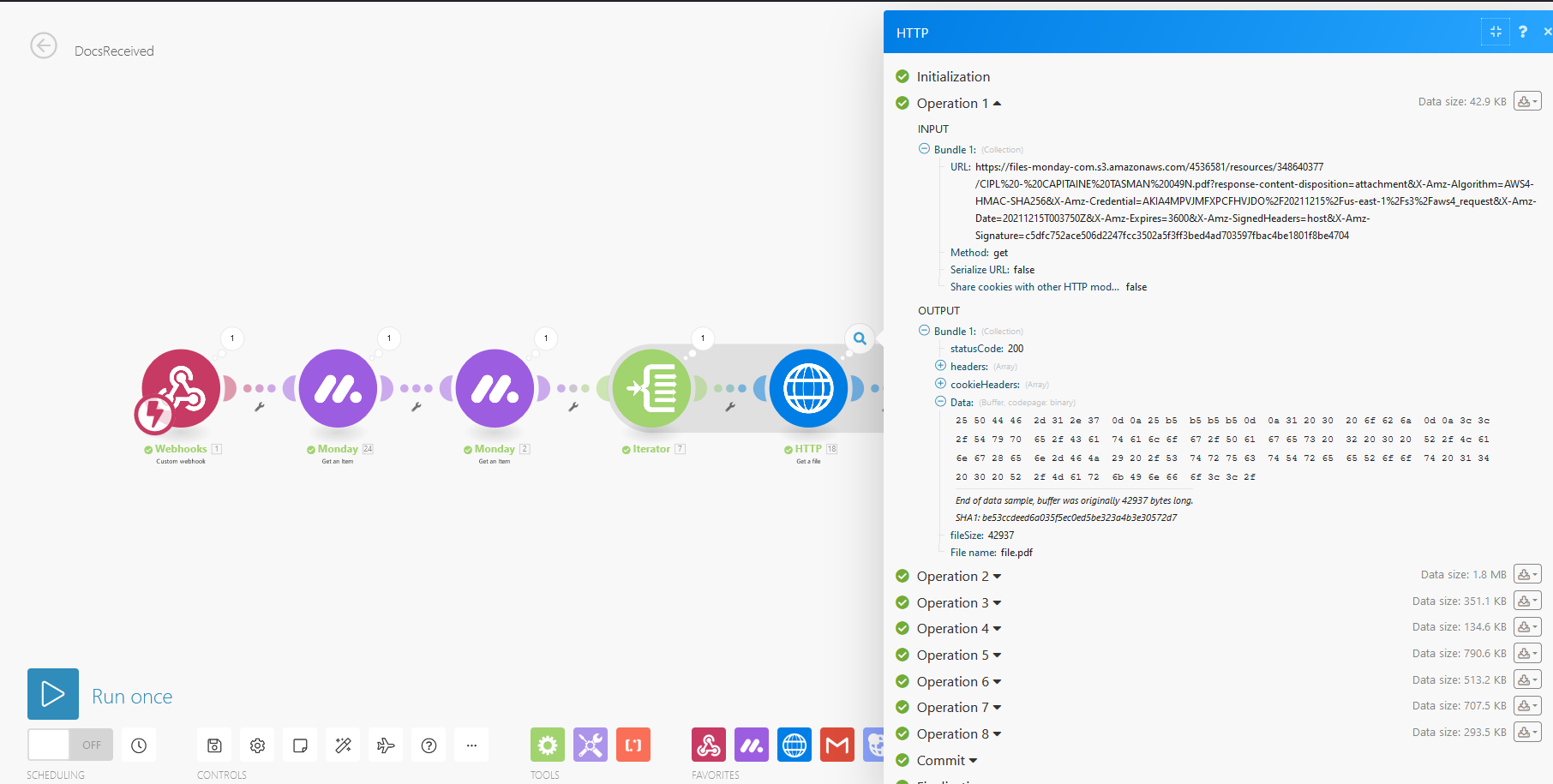Expand the Commit section
The height and width of the screenshot is (784, 1553).
pos(947,761)
